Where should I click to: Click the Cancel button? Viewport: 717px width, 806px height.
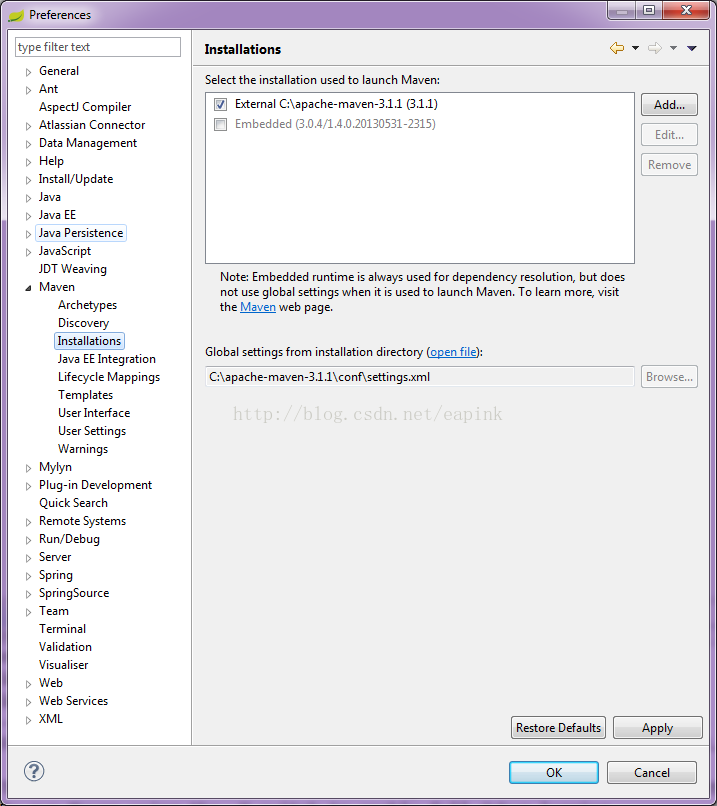coord(652,773)
